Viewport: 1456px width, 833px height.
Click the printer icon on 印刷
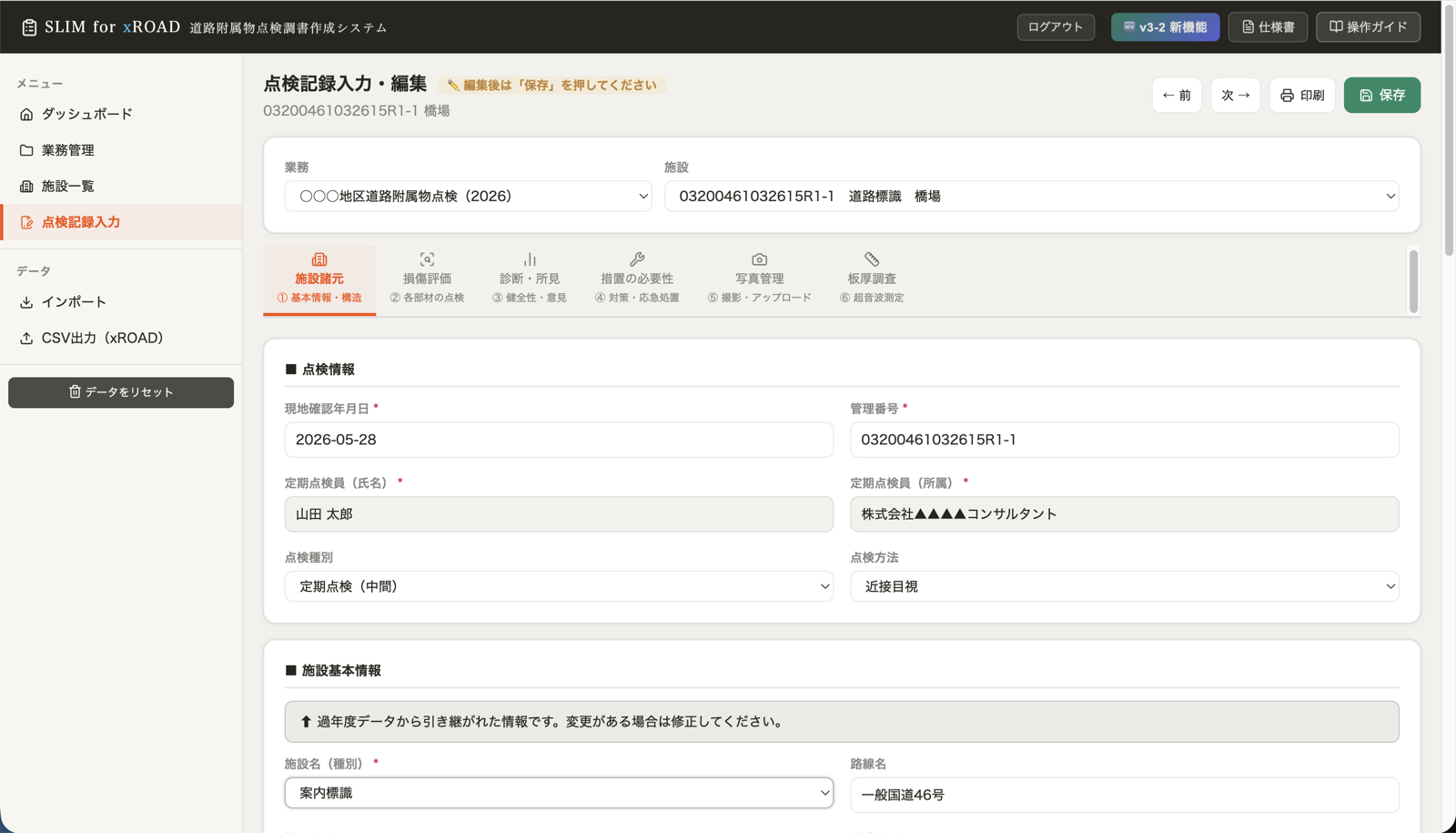tap(1287, 96)
